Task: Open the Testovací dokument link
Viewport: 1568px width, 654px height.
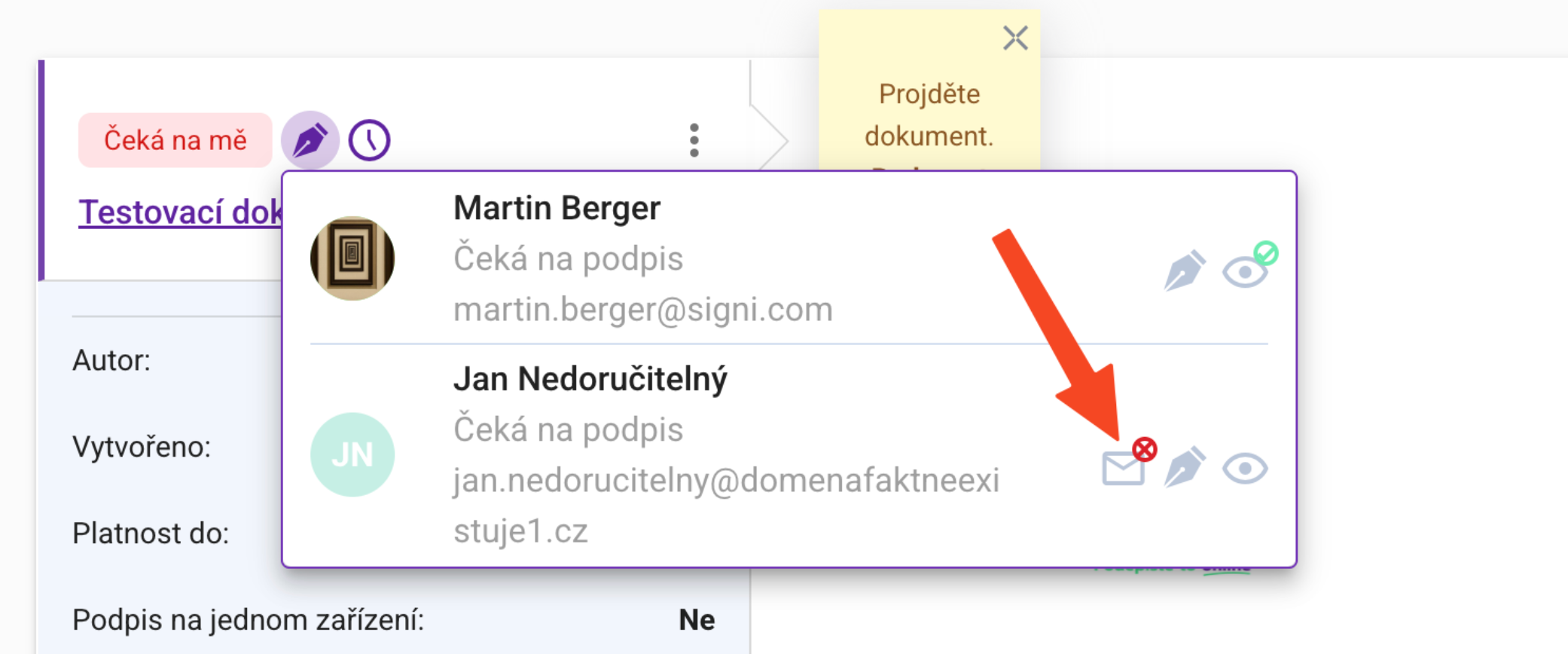Action: tap(181, 212)
